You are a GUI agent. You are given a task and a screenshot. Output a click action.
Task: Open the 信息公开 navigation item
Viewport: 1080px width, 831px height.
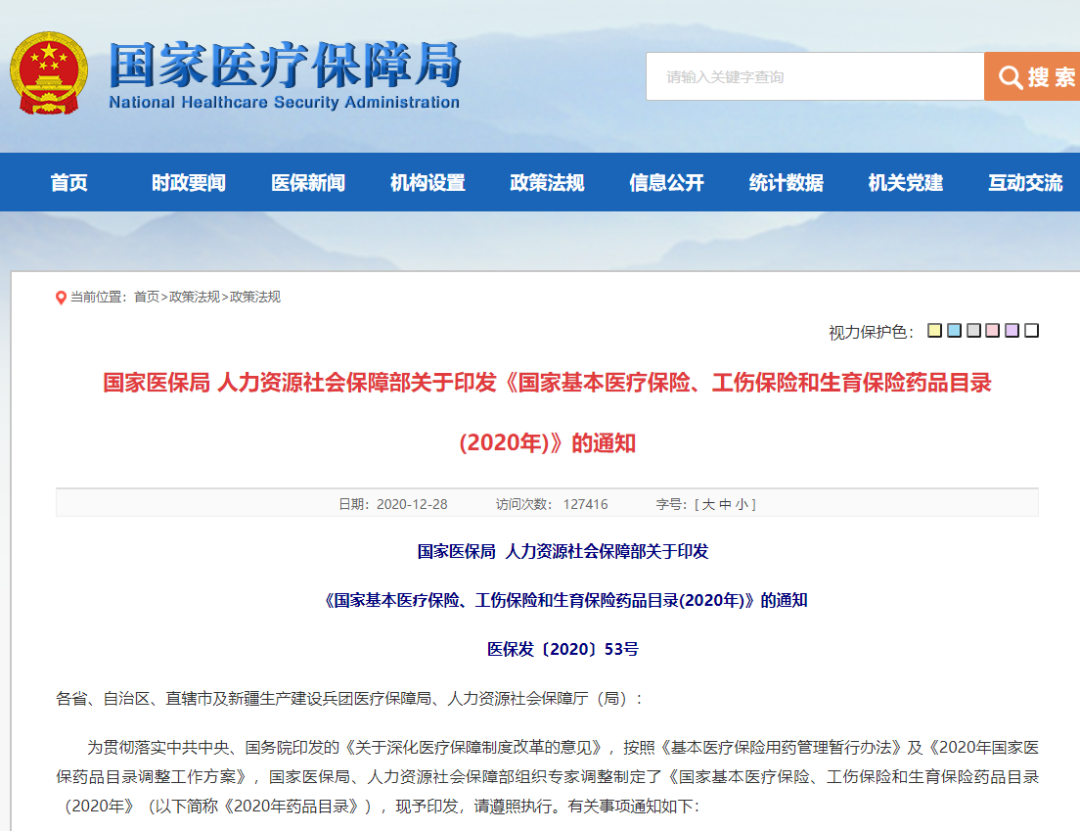(x=667, y=183)
